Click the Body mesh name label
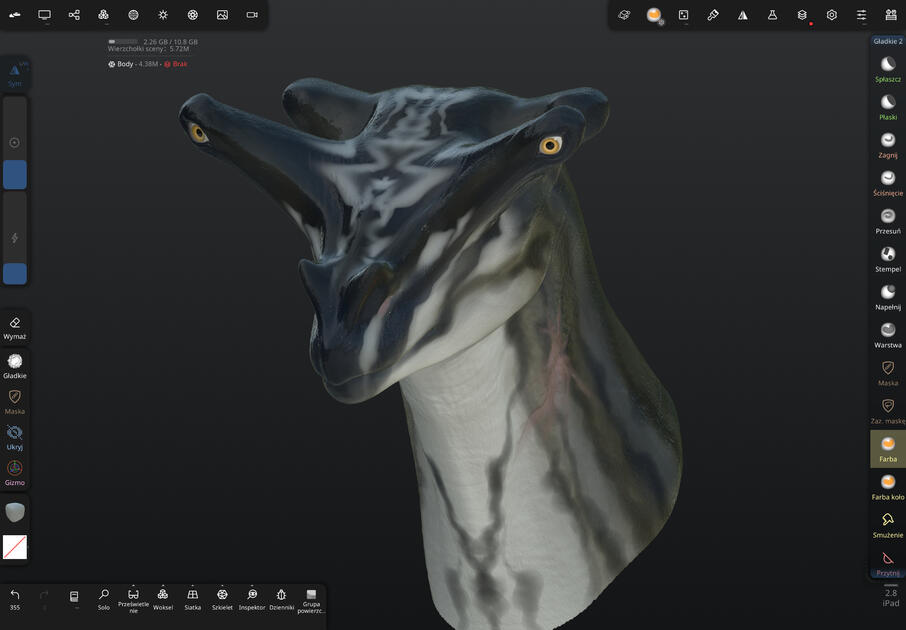 click(125, 64)
